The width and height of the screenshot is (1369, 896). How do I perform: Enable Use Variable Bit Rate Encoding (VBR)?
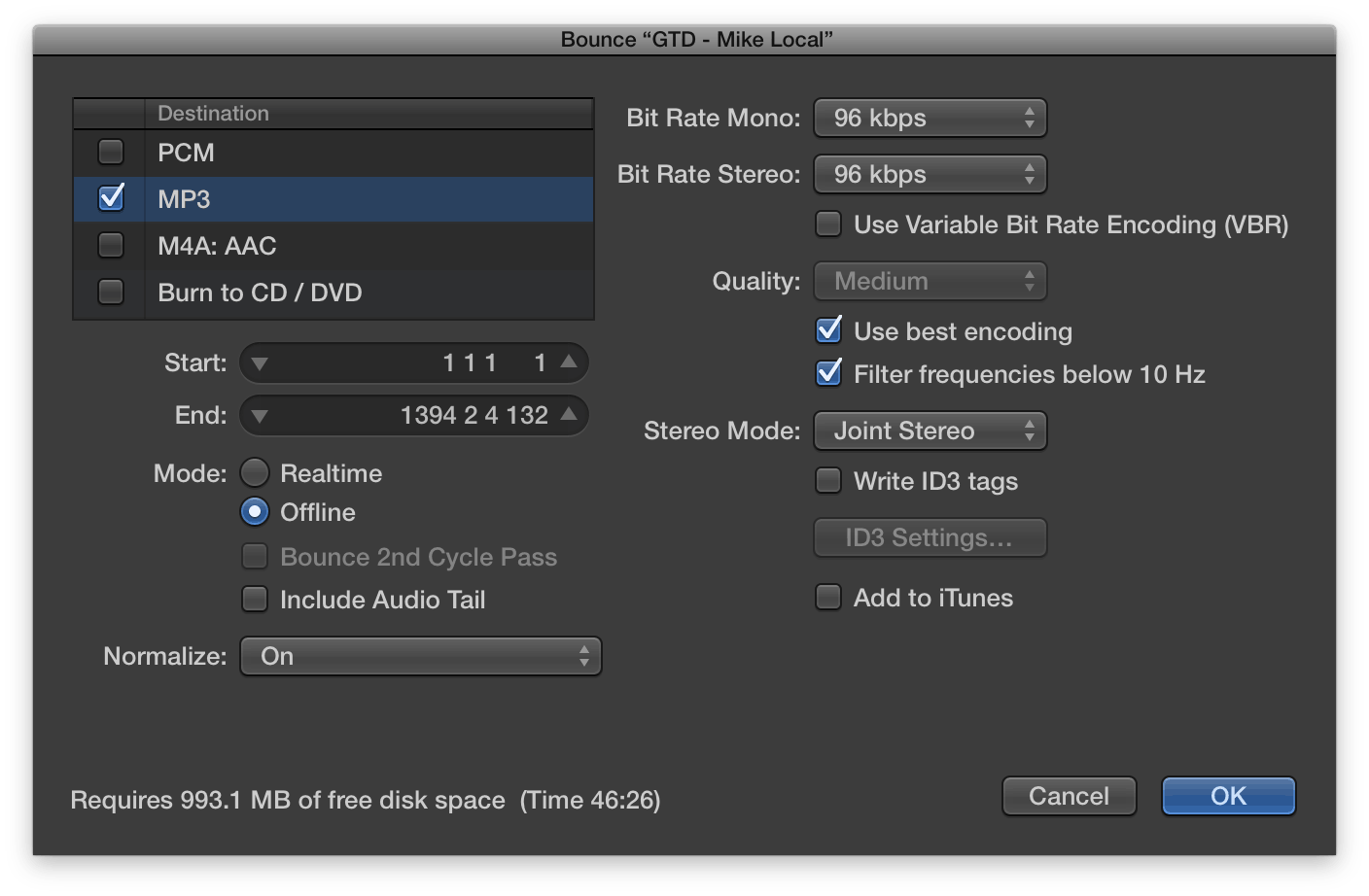point(828,224)
